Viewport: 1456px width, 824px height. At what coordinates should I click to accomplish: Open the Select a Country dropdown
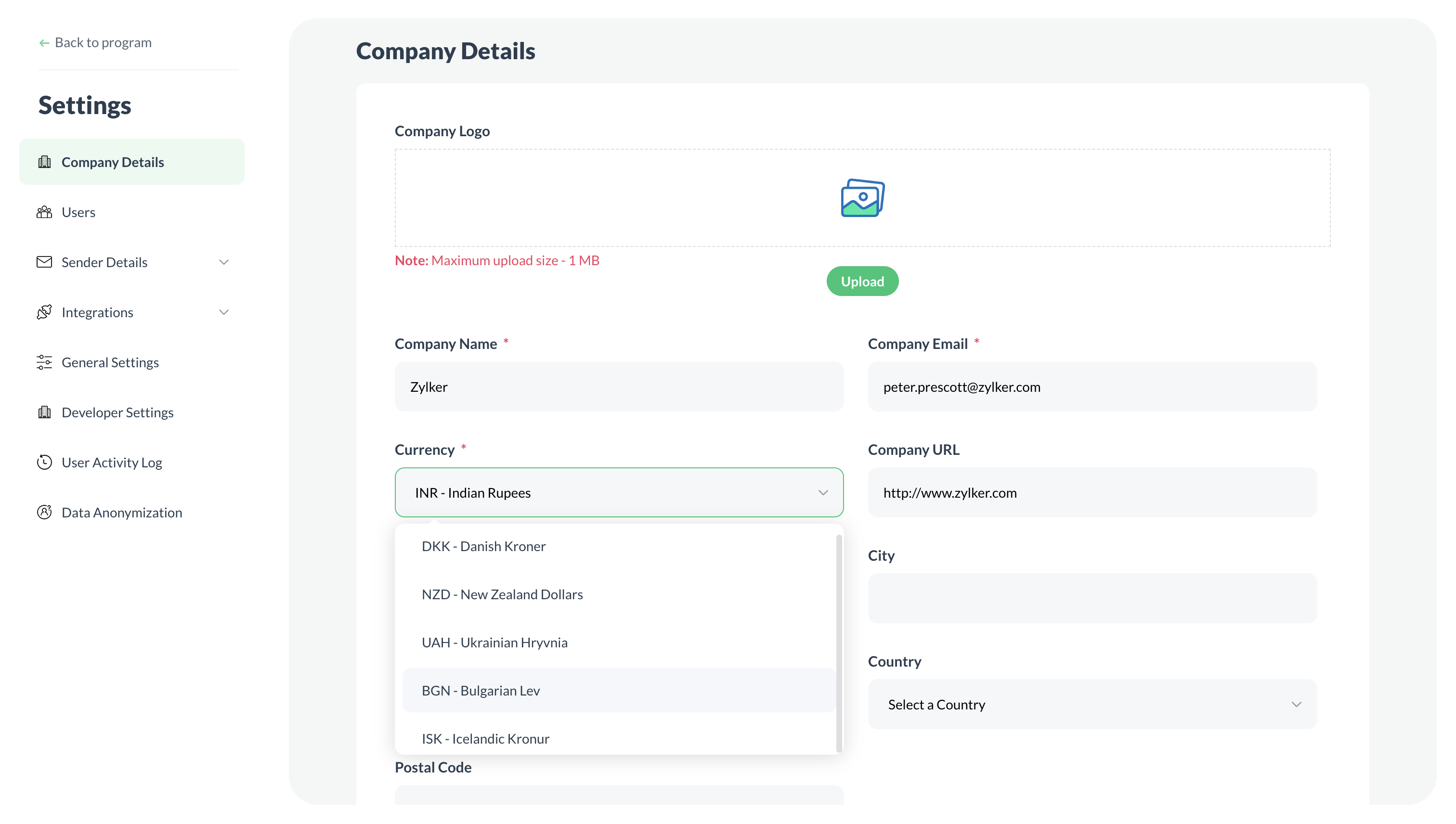pyautogui.click(x=1092, y=704)
